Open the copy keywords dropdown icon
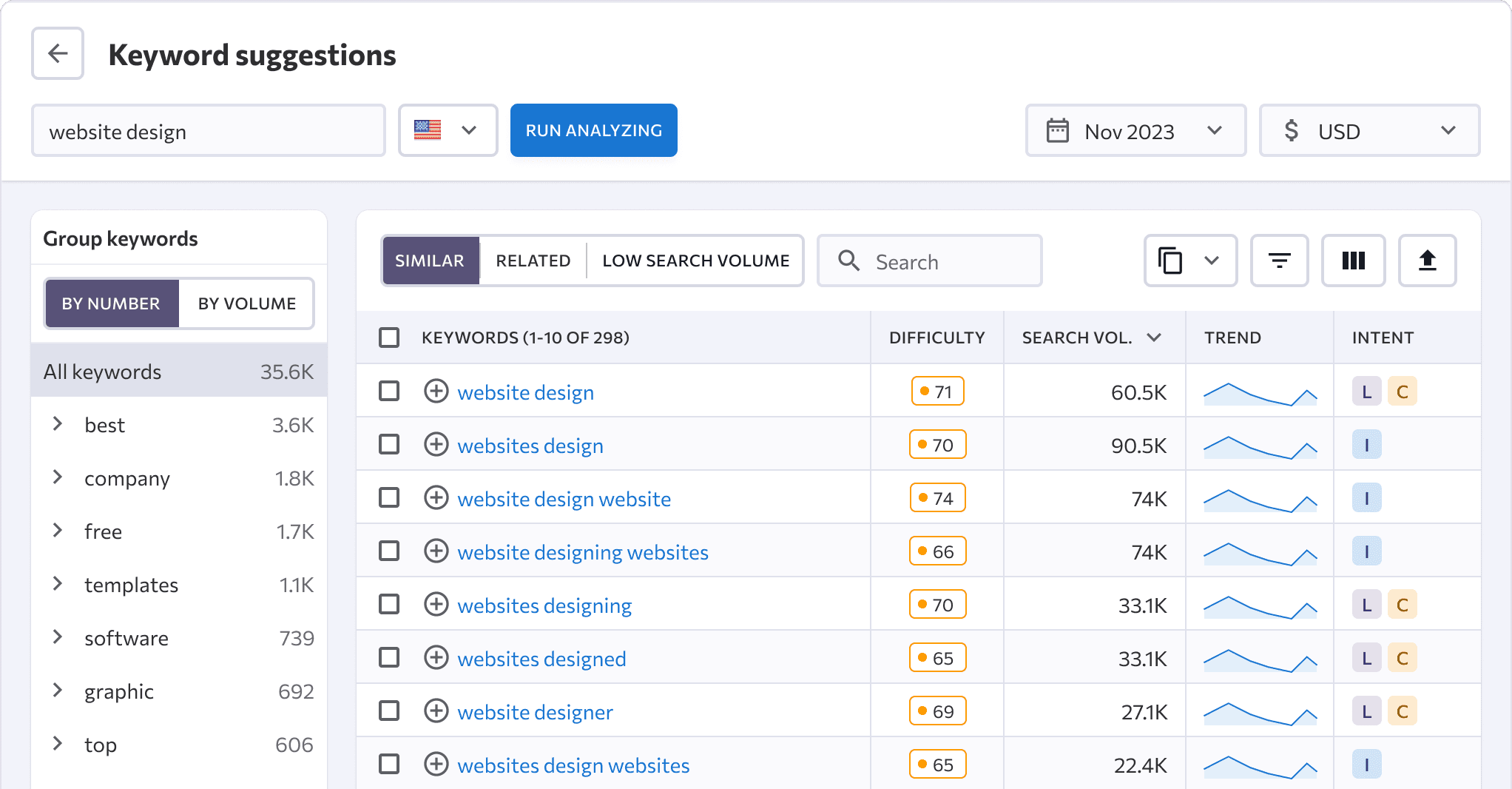The width and height of the screenshot is (1512, 789). pos(1190,261)
